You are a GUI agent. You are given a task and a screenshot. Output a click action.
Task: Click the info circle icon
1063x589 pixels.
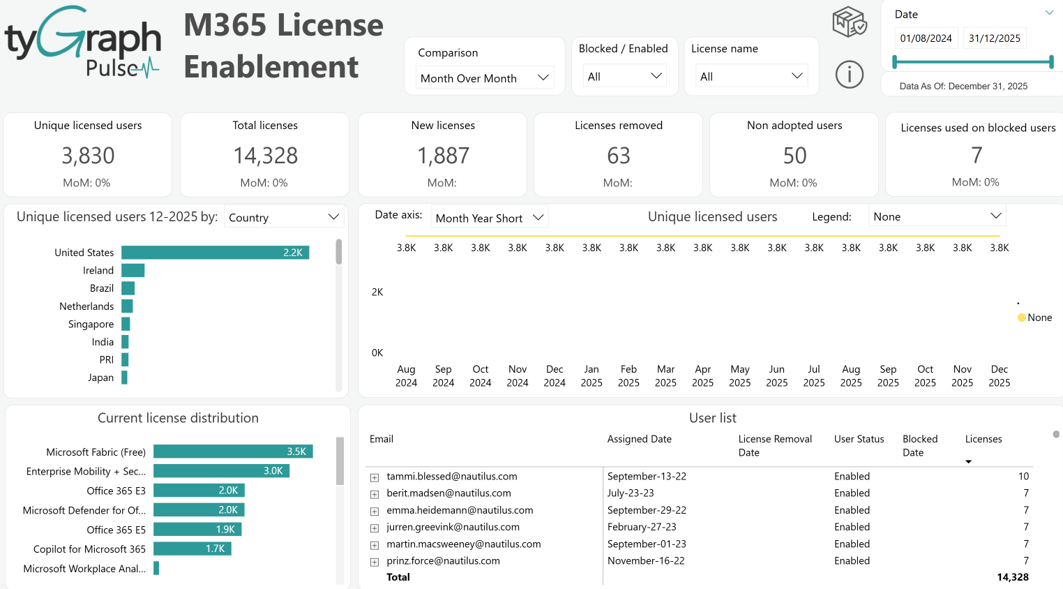(849, 74)
